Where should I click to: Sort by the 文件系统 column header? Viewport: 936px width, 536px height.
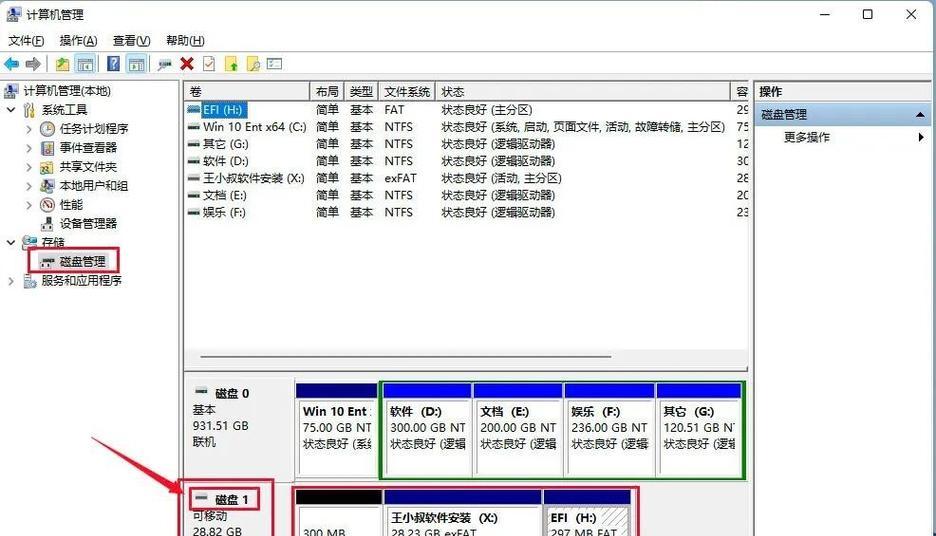[x=407, y=91]
